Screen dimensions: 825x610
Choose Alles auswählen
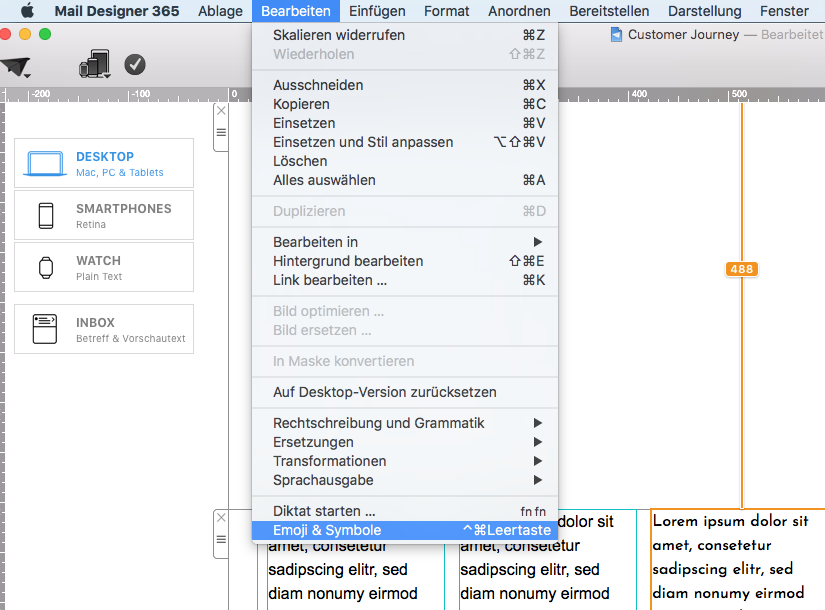[x=405, y=180]
